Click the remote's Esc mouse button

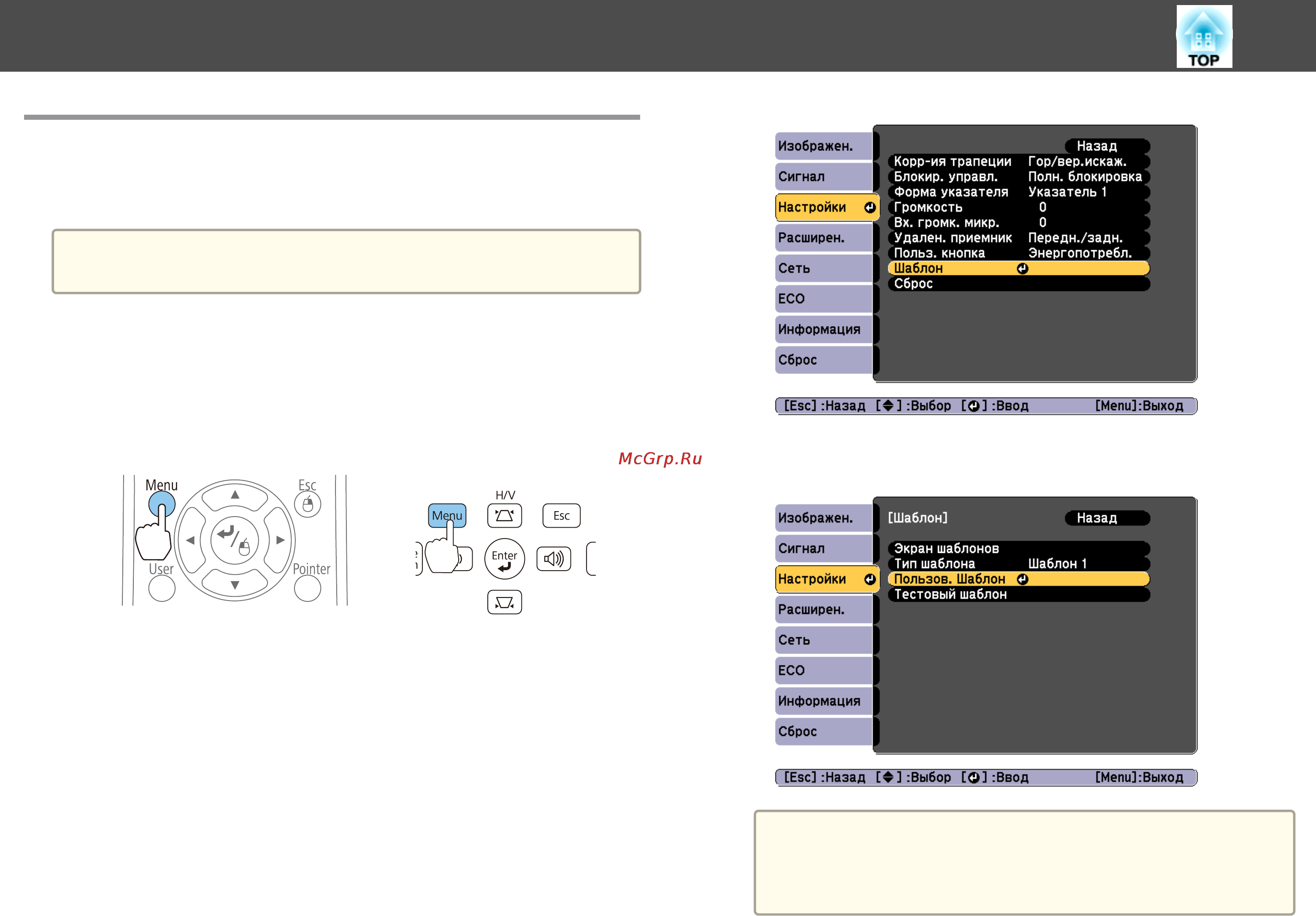(x=308, y=505)
